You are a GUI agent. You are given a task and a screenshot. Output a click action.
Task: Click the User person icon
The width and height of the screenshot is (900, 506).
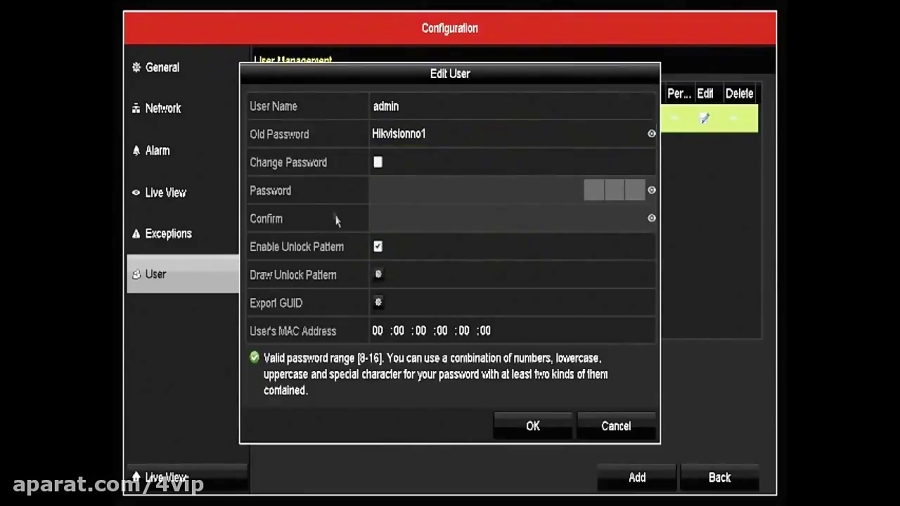coord(136,274)
